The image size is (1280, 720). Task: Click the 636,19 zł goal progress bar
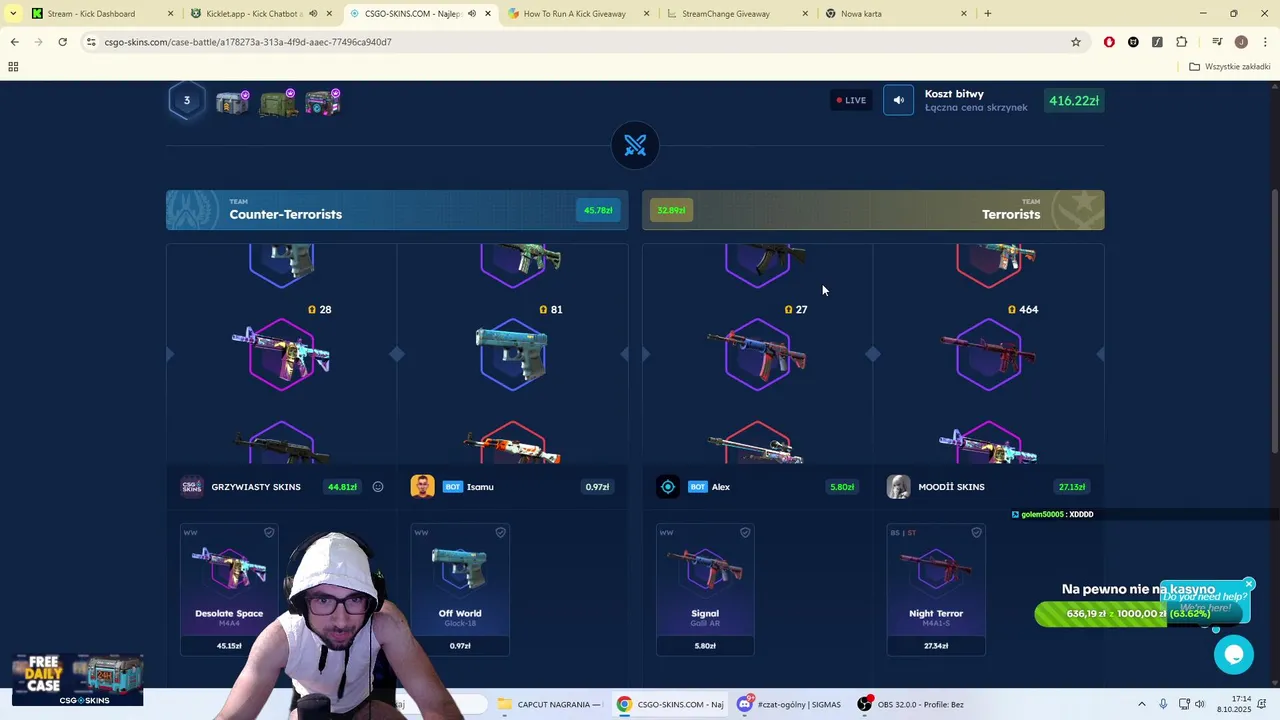click(x=1138, y=613)
